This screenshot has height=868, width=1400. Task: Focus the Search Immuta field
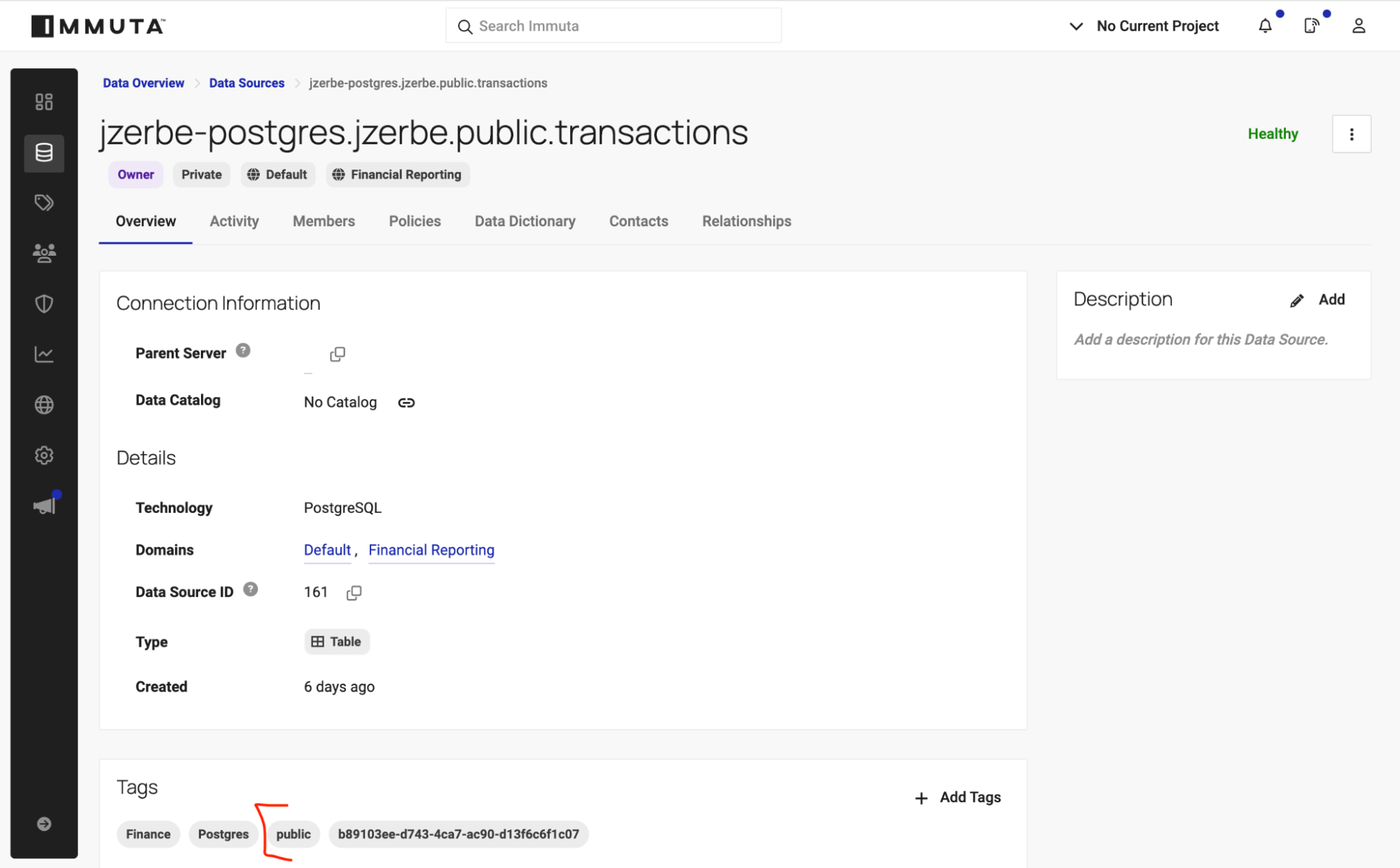[614, 26]
